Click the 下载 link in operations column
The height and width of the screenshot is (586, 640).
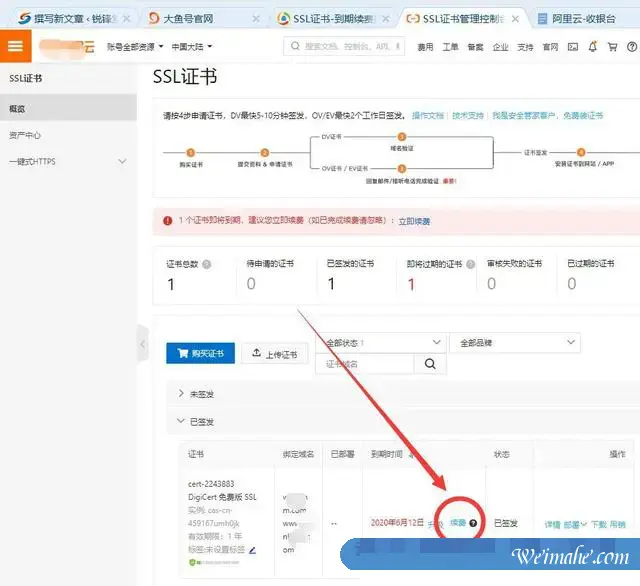coord(599,524)
